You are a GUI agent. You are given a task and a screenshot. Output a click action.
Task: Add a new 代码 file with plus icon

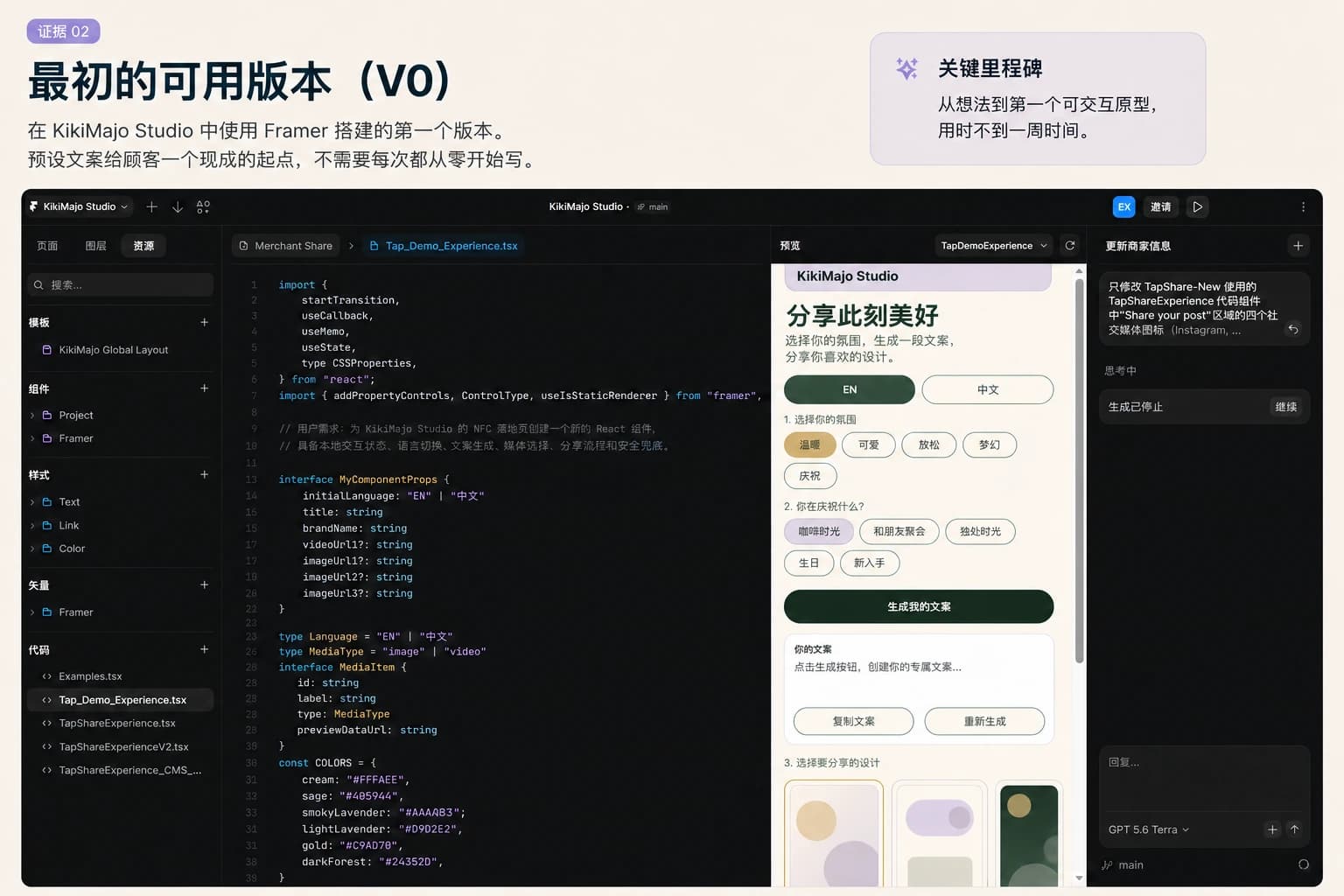point(204,649)
